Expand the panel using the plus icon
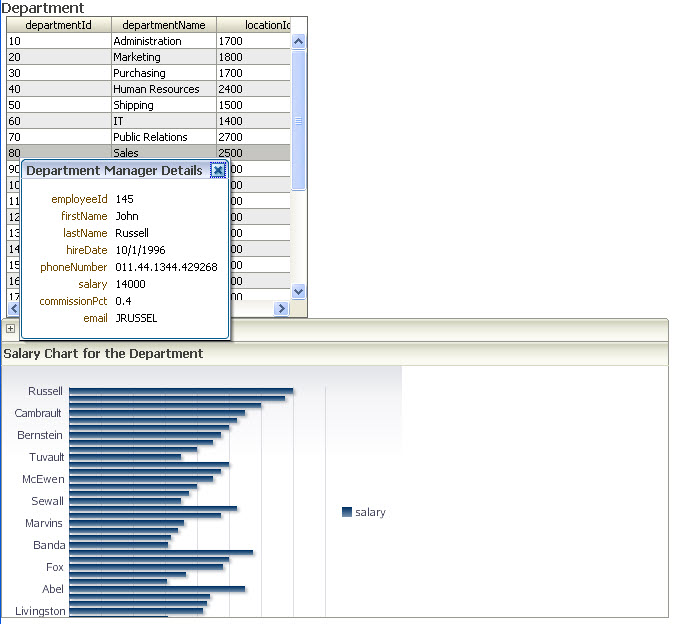 pyautogui.click(x=10, y=328)
